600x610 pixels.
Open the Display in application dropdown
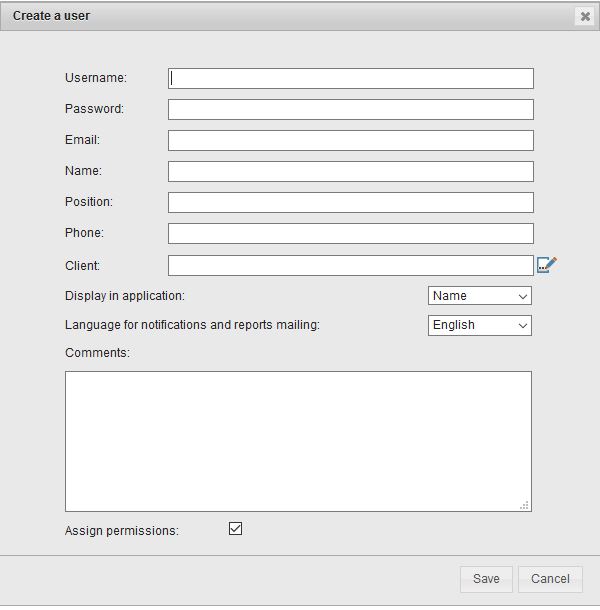480,296
